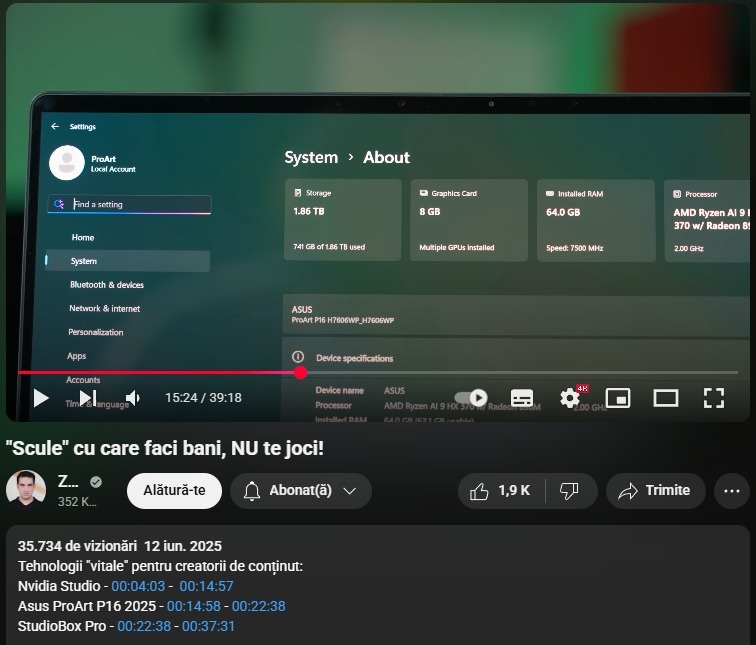Click the channel name beside the avatar
Viewport: 756px width, 645px height.
click(68, 481)
